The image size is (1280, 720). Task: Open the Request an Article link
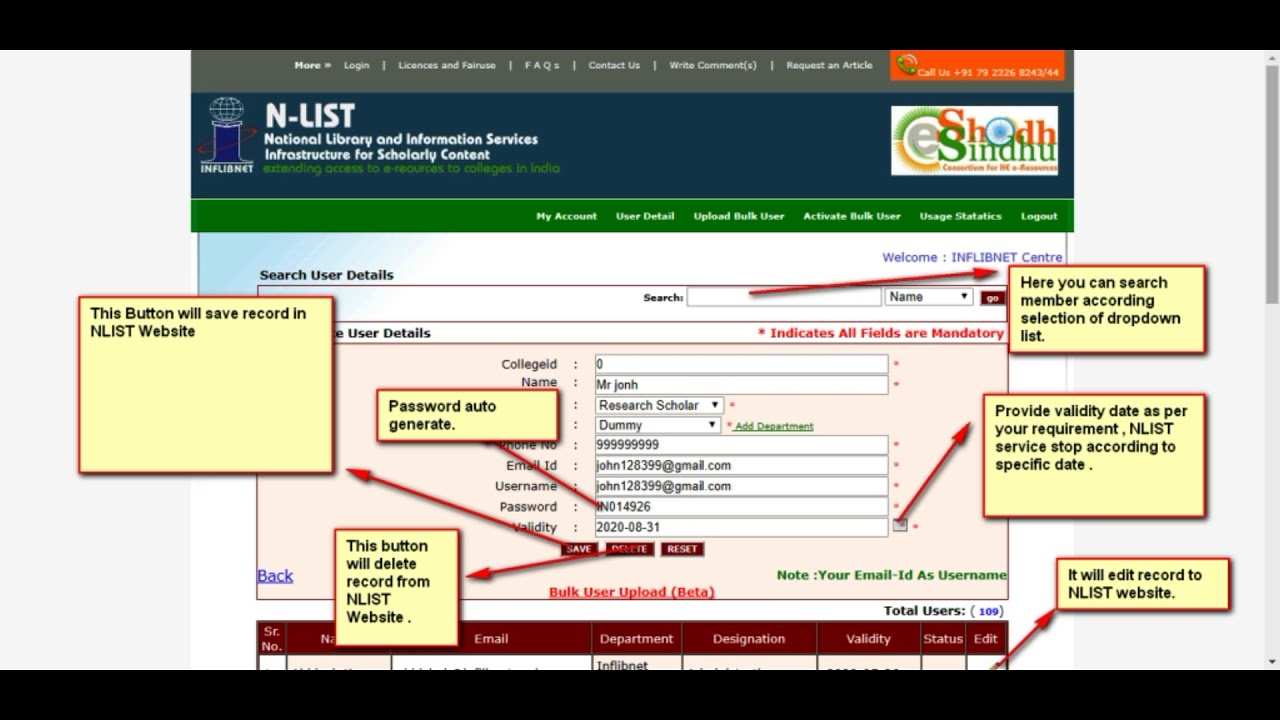point(829,65)
